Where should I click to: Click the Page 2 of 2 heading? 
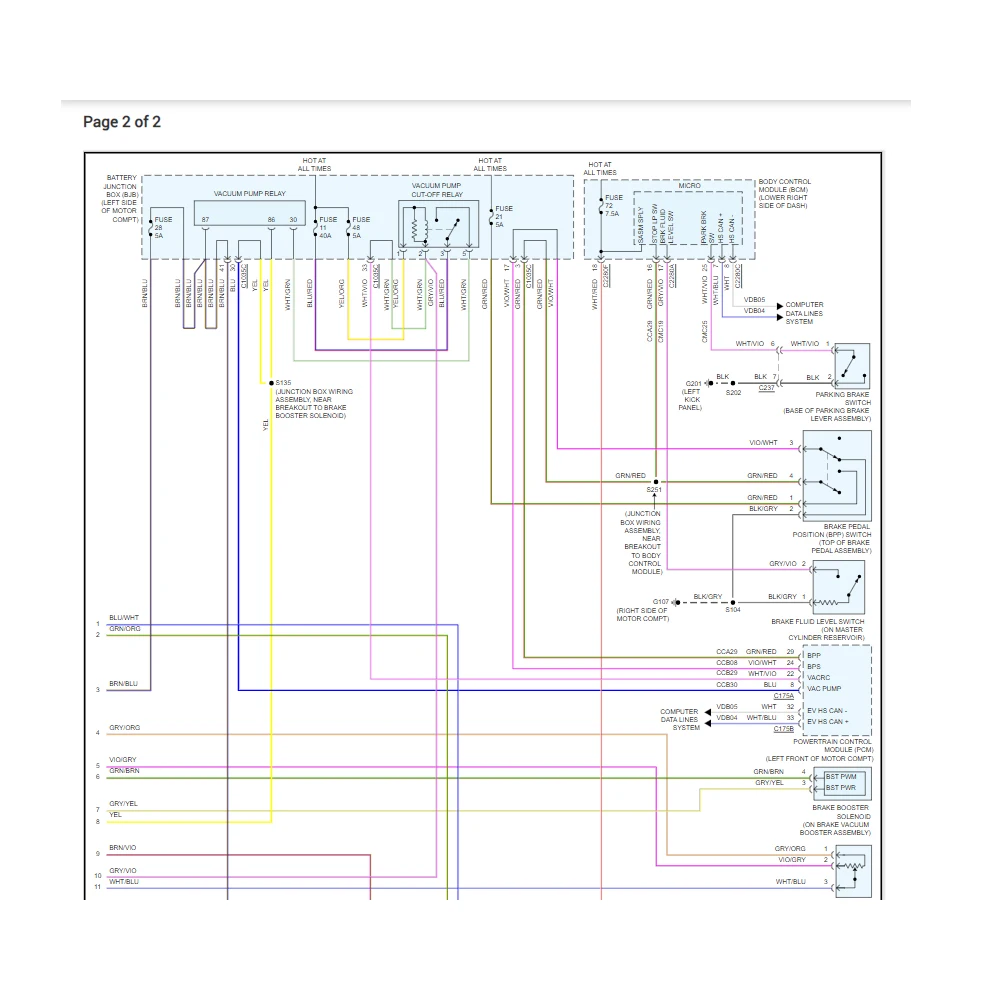point(122,122)
